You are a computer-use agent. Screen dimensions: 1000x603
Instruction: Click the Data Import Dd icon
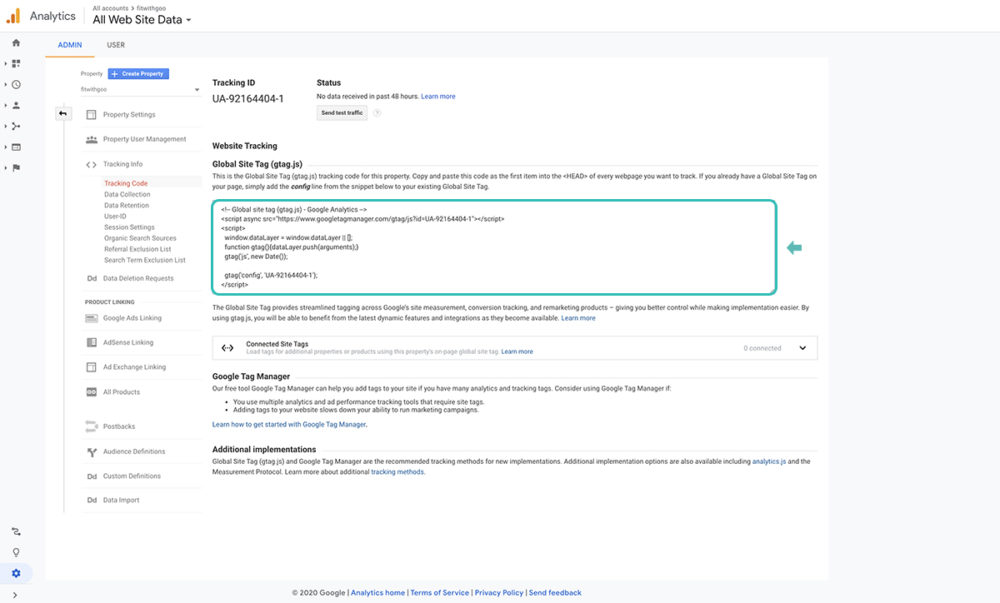click(x=92, y=500)
